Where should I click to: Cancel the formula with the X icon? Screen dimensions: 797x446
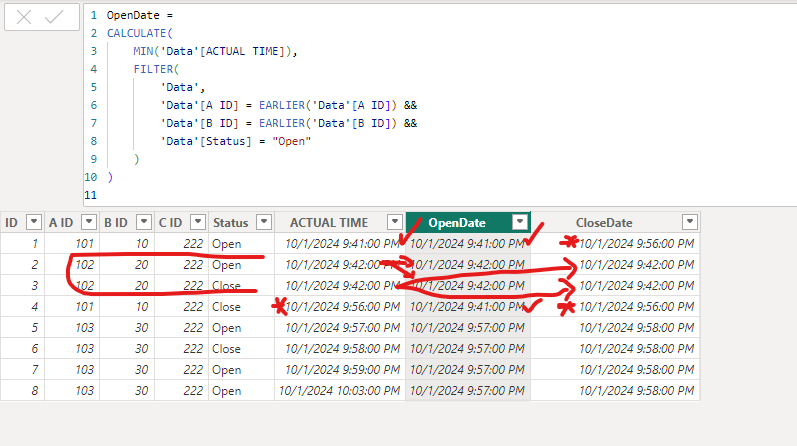[24, 17]
